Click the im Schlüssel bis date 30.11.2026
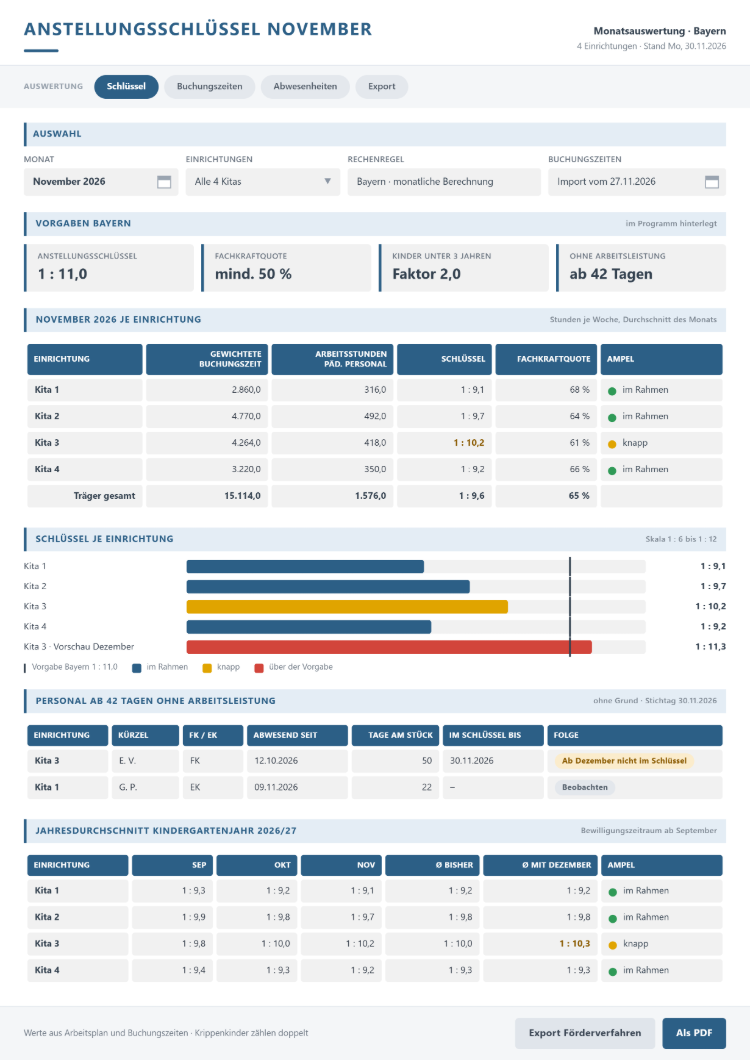The width and height of the screenshot is (750, 1060). [x=471, y=761]
